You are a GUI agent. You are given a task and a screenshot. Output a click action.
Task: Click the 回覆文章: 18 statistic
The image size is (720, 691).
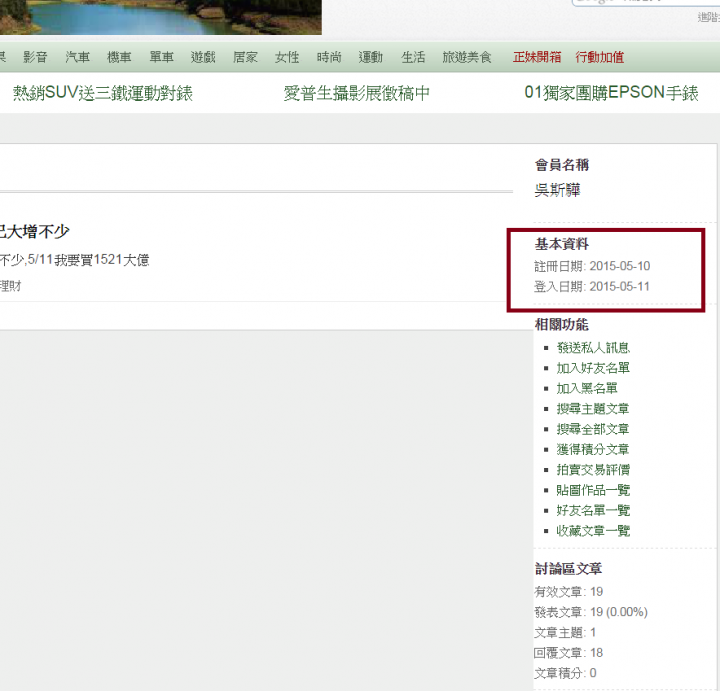click(x=568, y=653)
